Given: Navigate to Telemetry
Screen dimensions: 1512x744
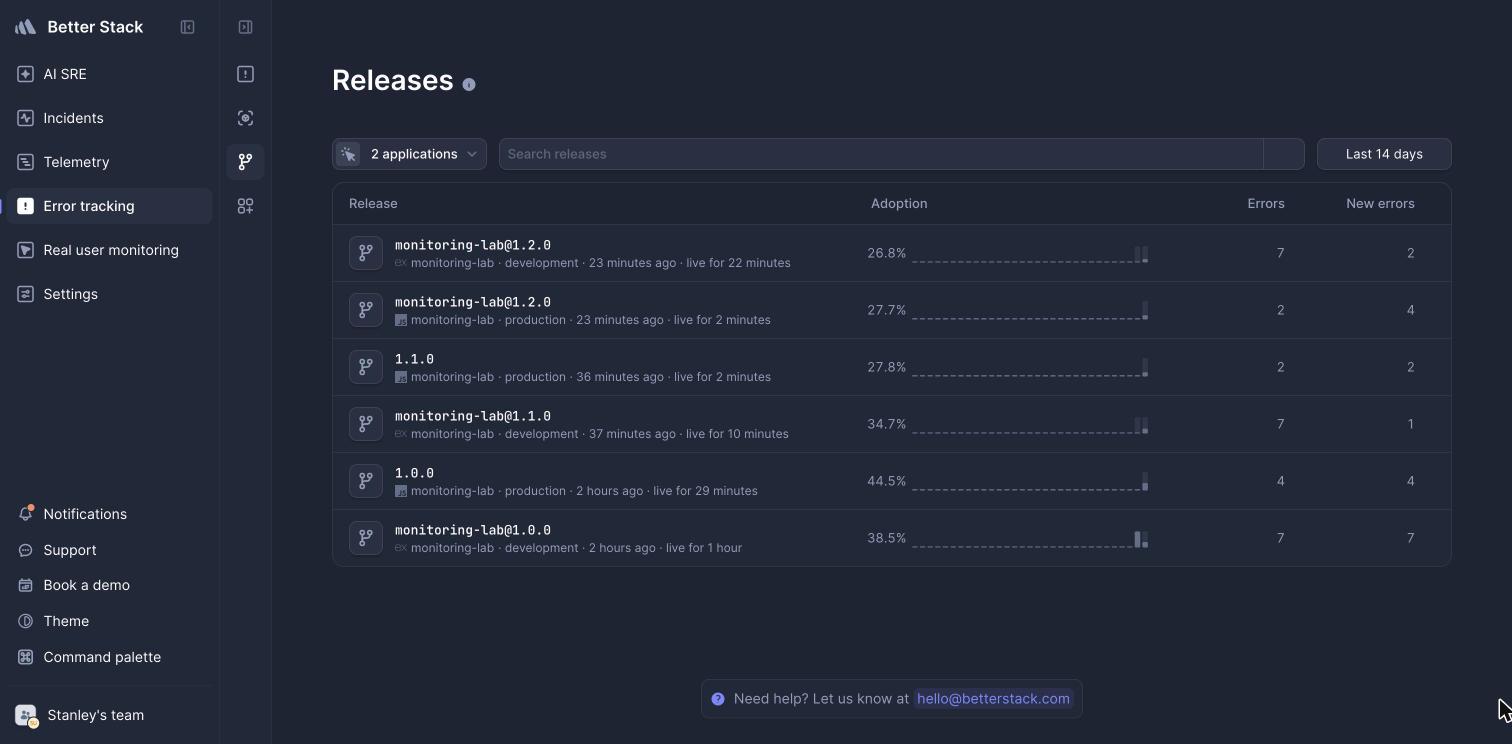Looking at the screenshot, I should click(109, 162).
